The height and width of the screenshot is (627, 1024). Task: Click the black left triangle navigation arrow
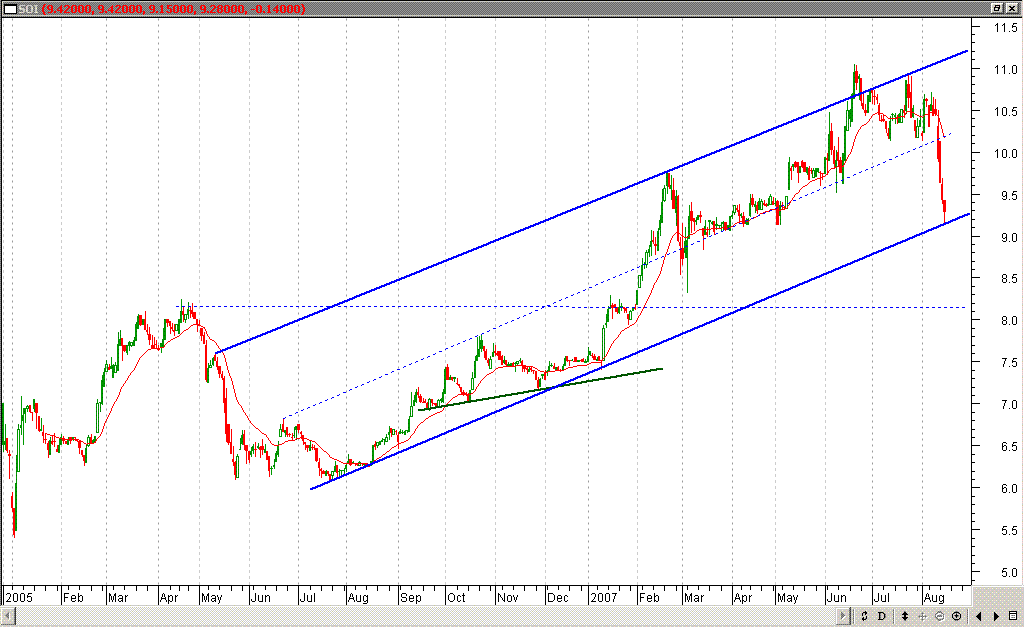pyautogui.click(x=978, y=616)
